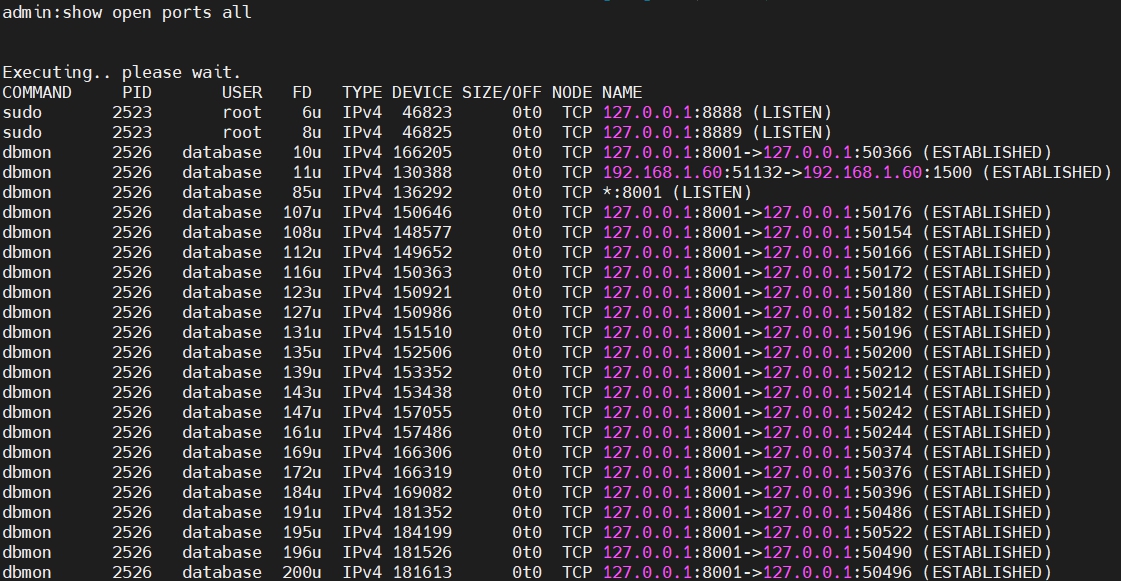Click the SIZE/OFF column header
Viewport: 1121px width, 581px height.
(501, 92)
